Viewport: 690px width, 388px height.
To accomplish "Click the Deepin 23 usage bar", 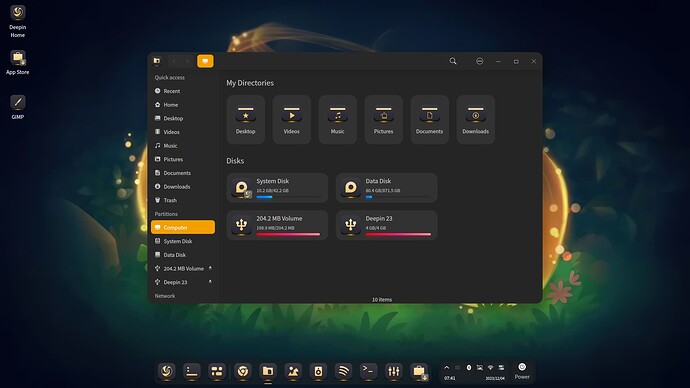I will pyautogui.click(x=398, y=234).
